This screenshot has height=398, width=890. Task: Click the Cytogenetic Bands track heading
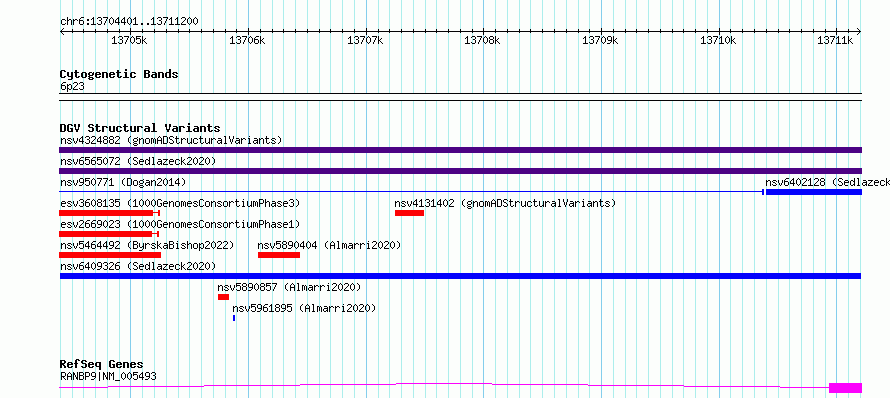(119, 74)
